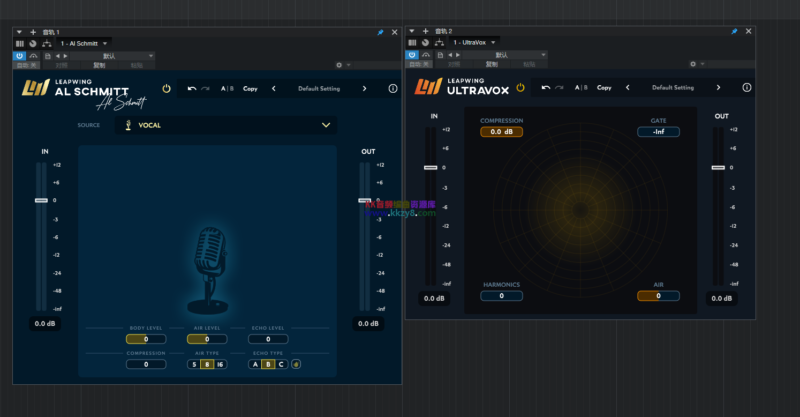Click Al Schmitt Compression value field

[x=146, y=364]
